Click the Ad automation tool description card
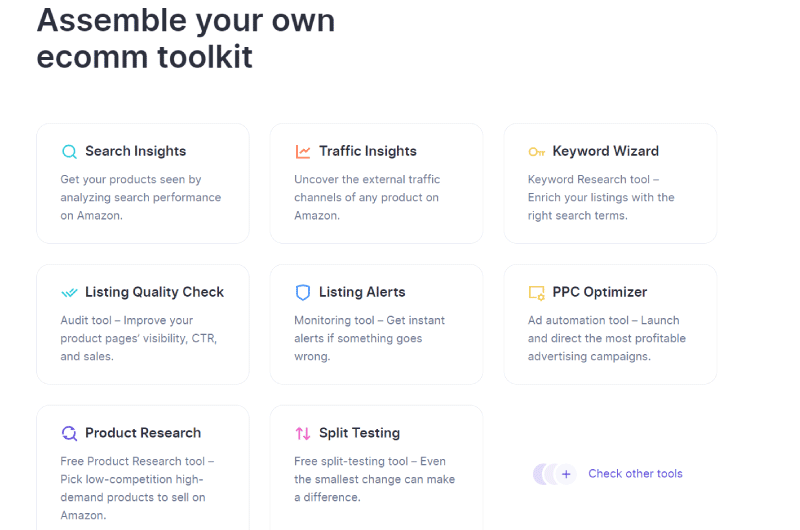The image size is (800, 530). tap(610, 324)
